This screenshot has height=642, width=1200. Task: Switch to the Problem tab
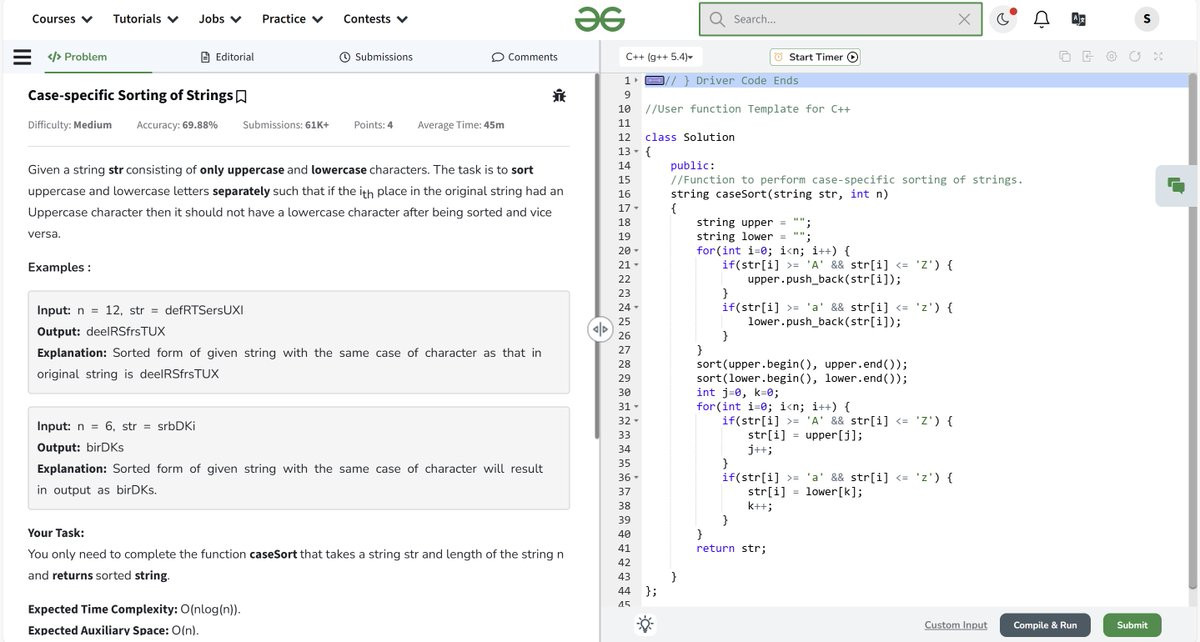click(x=77, y=57)
